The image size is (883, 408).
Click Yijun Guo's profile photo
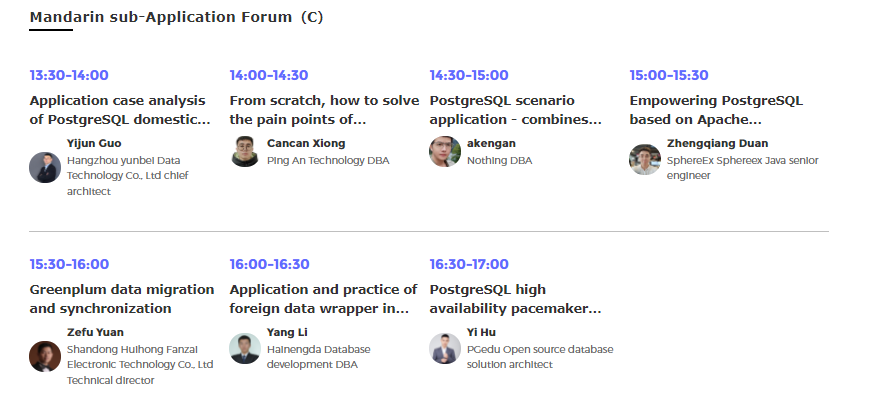pyautogui.click(x=45, y=168)
